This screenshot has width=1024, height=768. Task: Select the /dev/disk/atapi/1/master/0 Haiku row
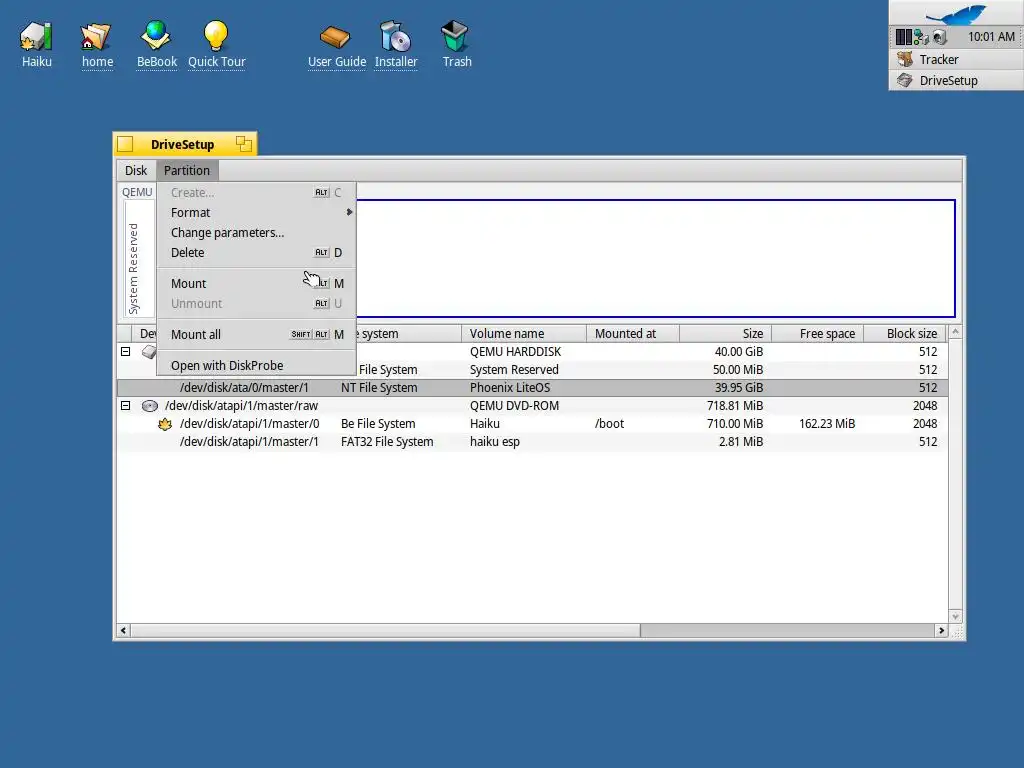click(532, 424)
